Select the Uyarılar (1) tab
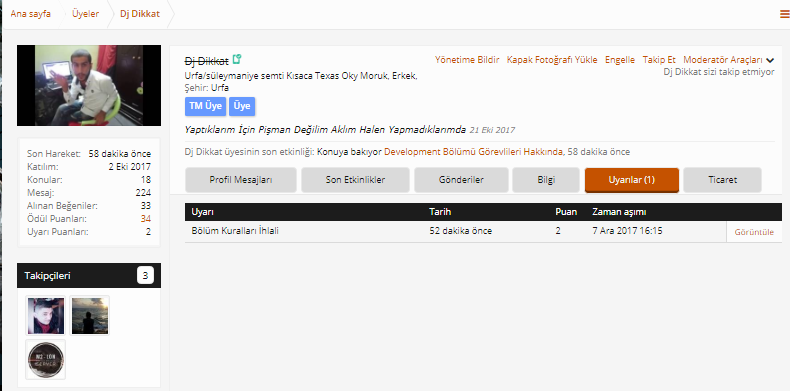Image resolution: width=790 pixels, height=391 pixels. pos(632,180)
